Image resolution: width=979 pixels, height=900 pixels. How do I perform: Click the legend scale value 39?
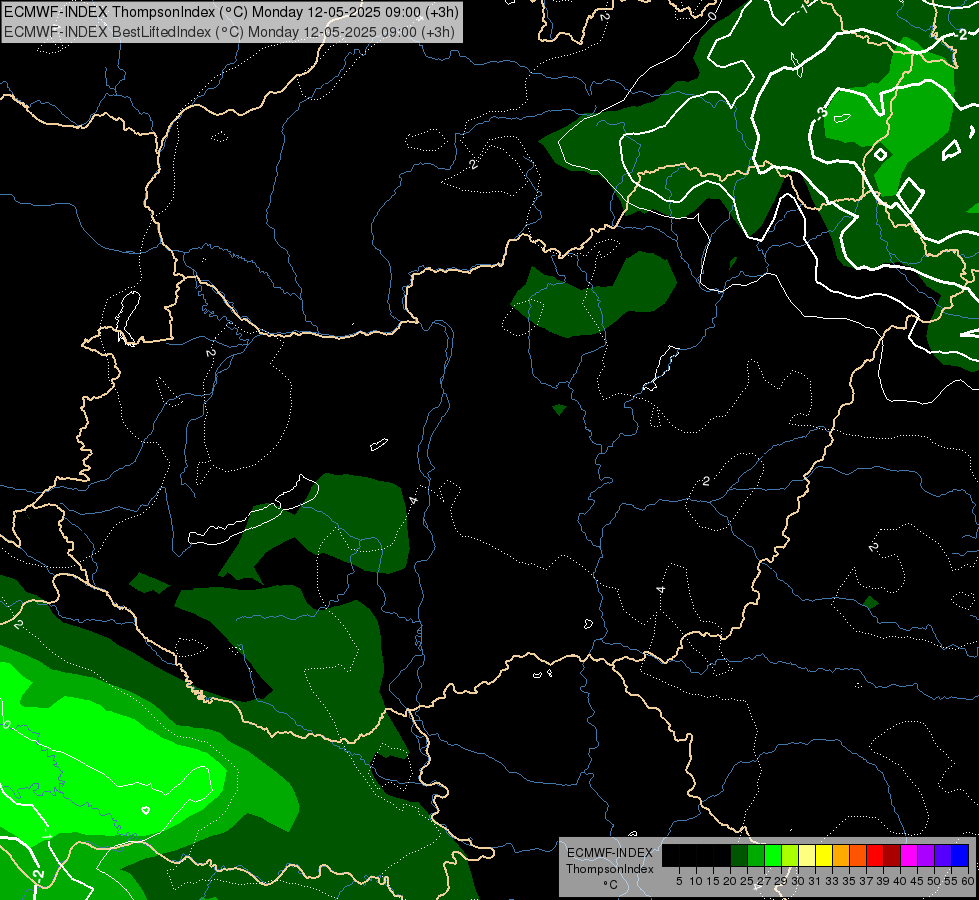point(883,881)
